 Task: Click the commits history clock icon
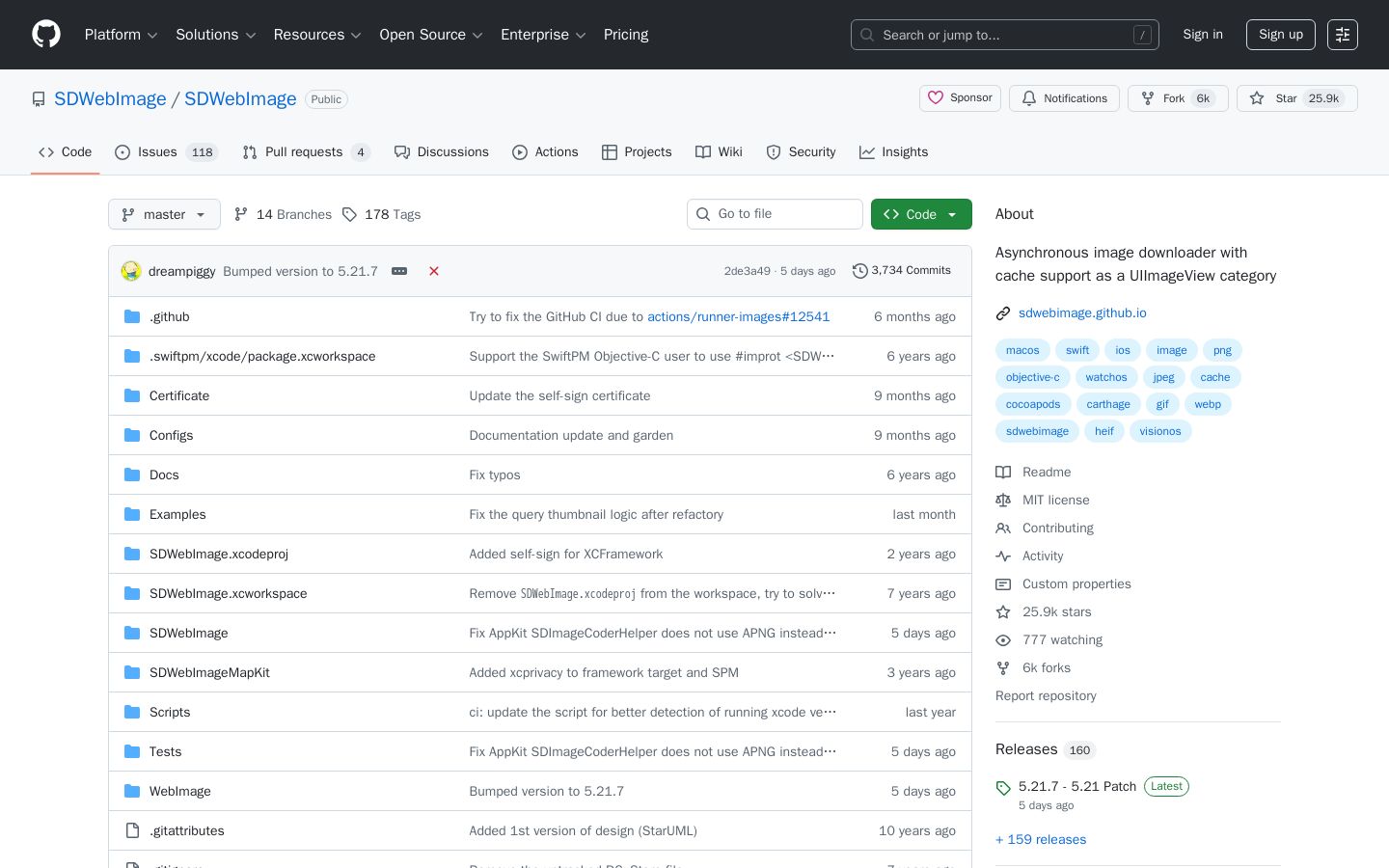(860, 271)
